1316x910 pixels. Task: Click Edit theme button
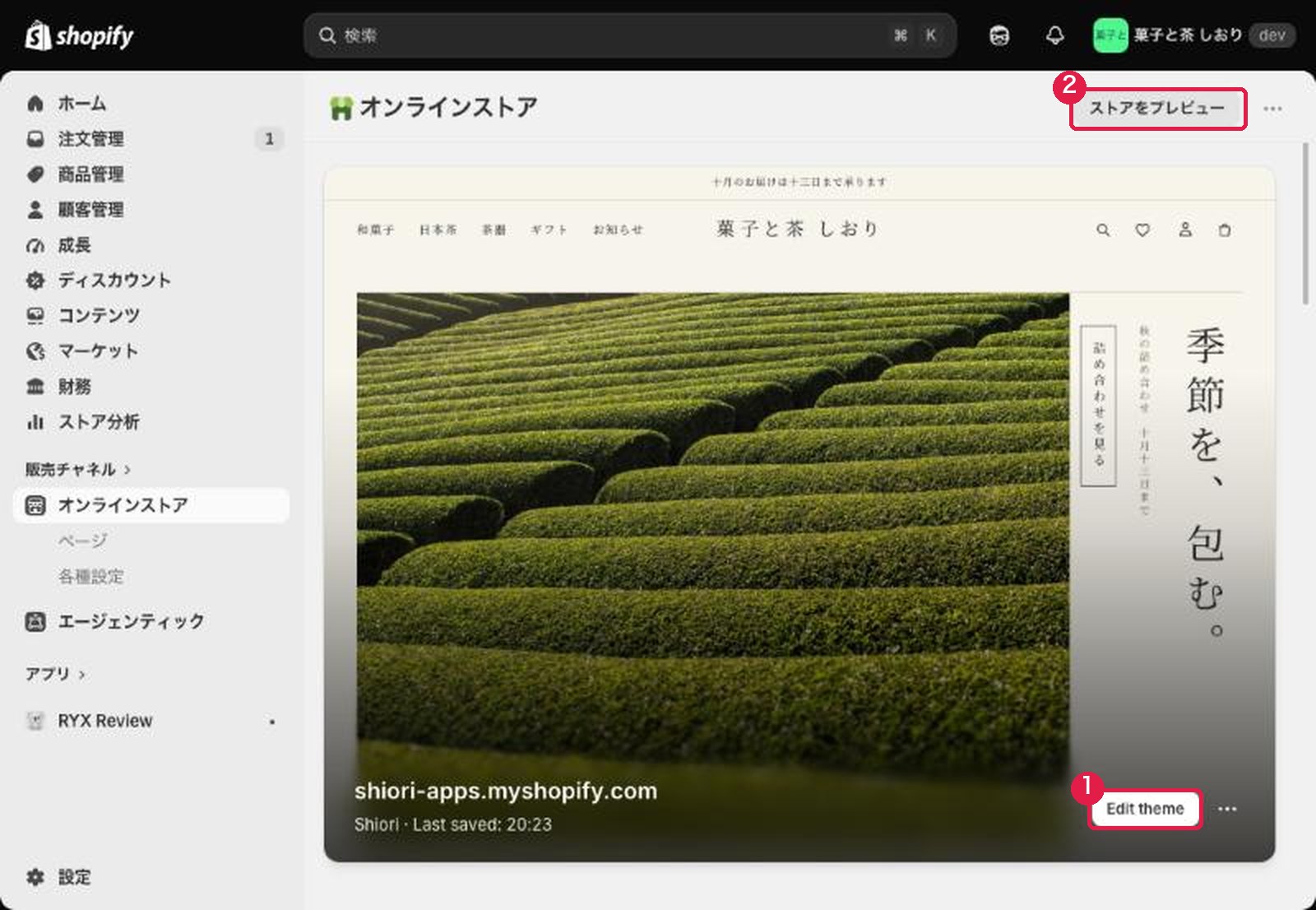(x=1145, y=809)
